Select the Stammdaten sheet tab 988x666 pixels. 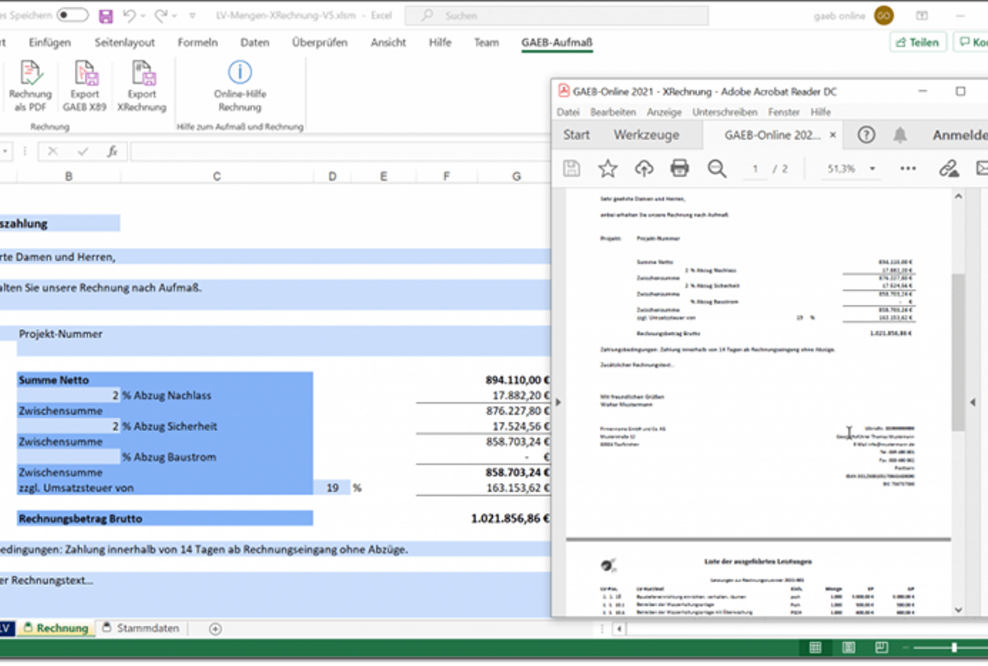click(147, 628)
